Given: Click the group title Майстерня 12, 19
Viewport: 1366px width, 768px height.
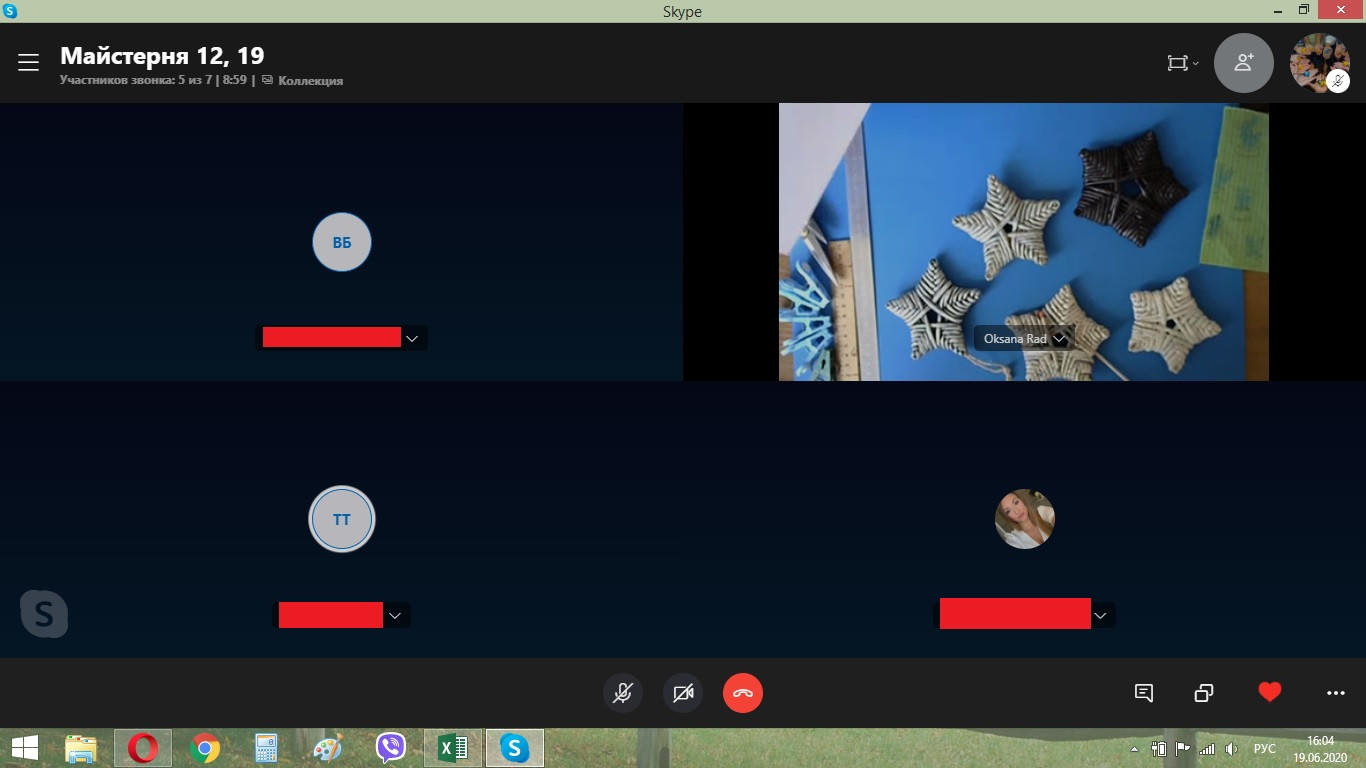Looking at the screenshot, I should point(162,55).
